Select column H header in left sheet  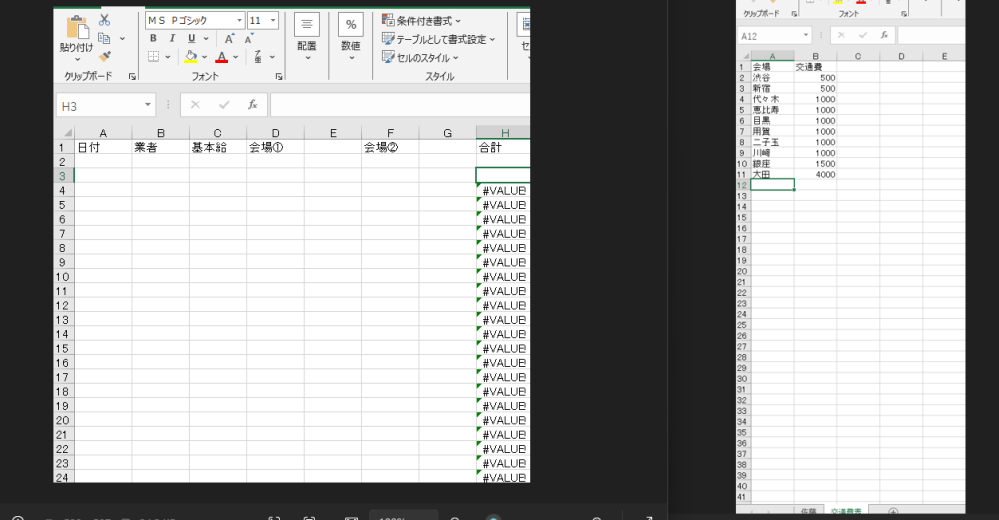tap(503, 133)
